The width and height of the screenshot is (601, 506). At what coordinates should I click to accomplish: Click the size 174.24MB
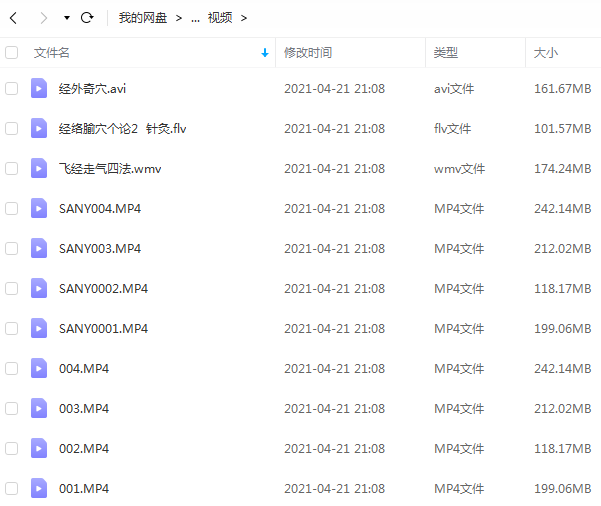coord(563,169)
